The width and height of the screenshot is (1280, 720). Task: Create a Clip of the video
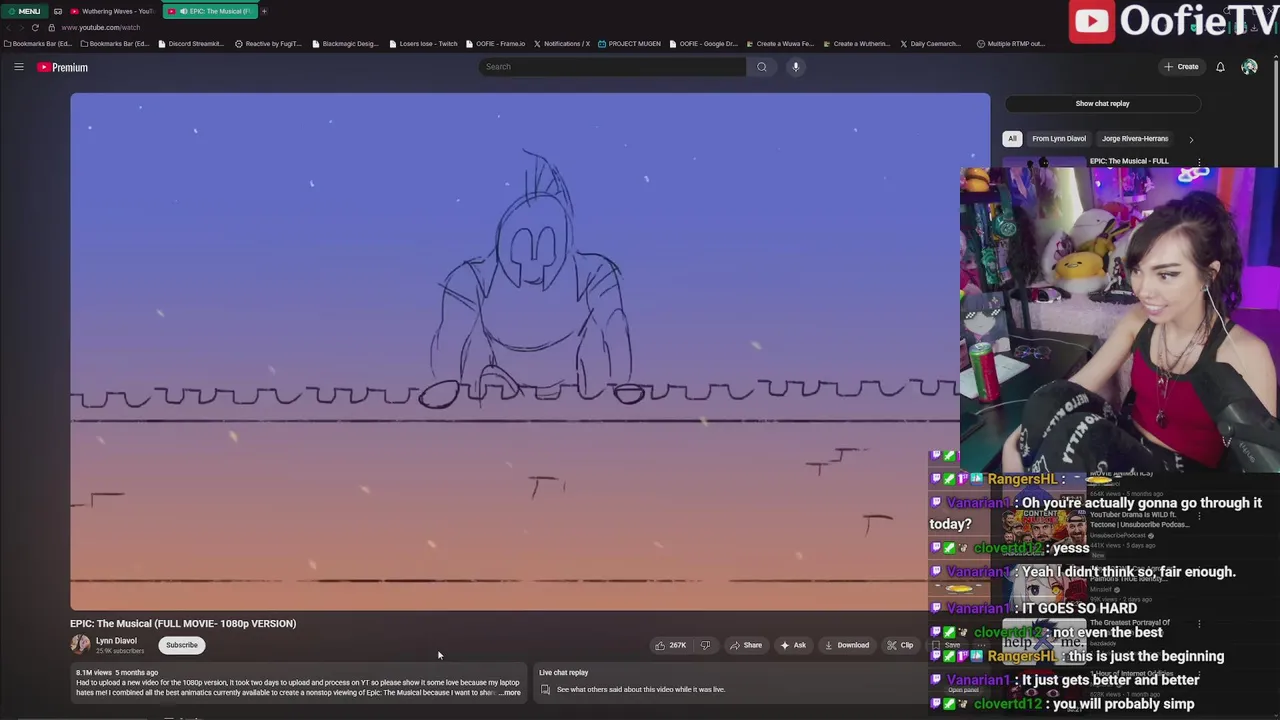point(900,645)
